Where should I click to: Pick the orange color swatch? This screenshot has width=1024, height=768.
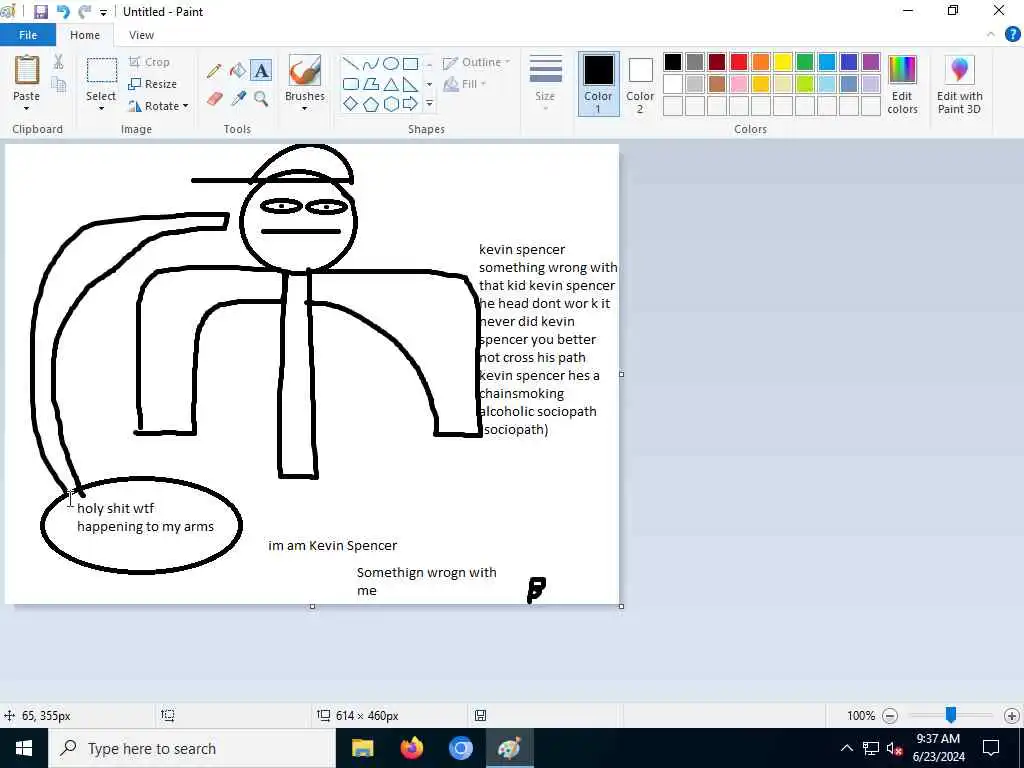tap(761, 62)
